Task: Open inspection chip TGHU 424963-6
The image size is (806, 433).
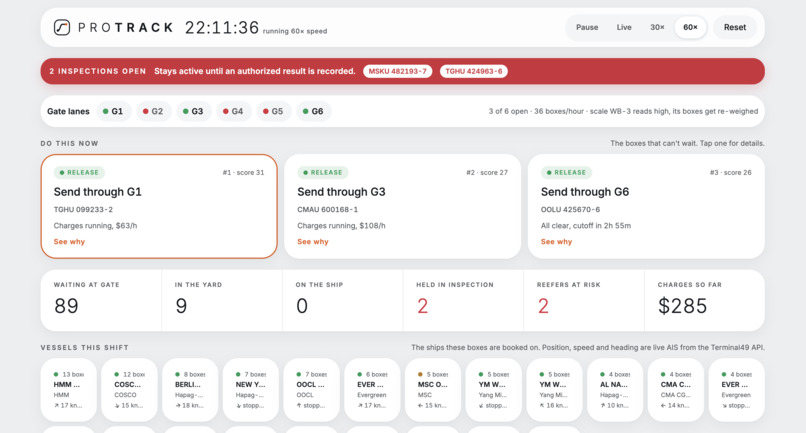Action: [473, 71]
